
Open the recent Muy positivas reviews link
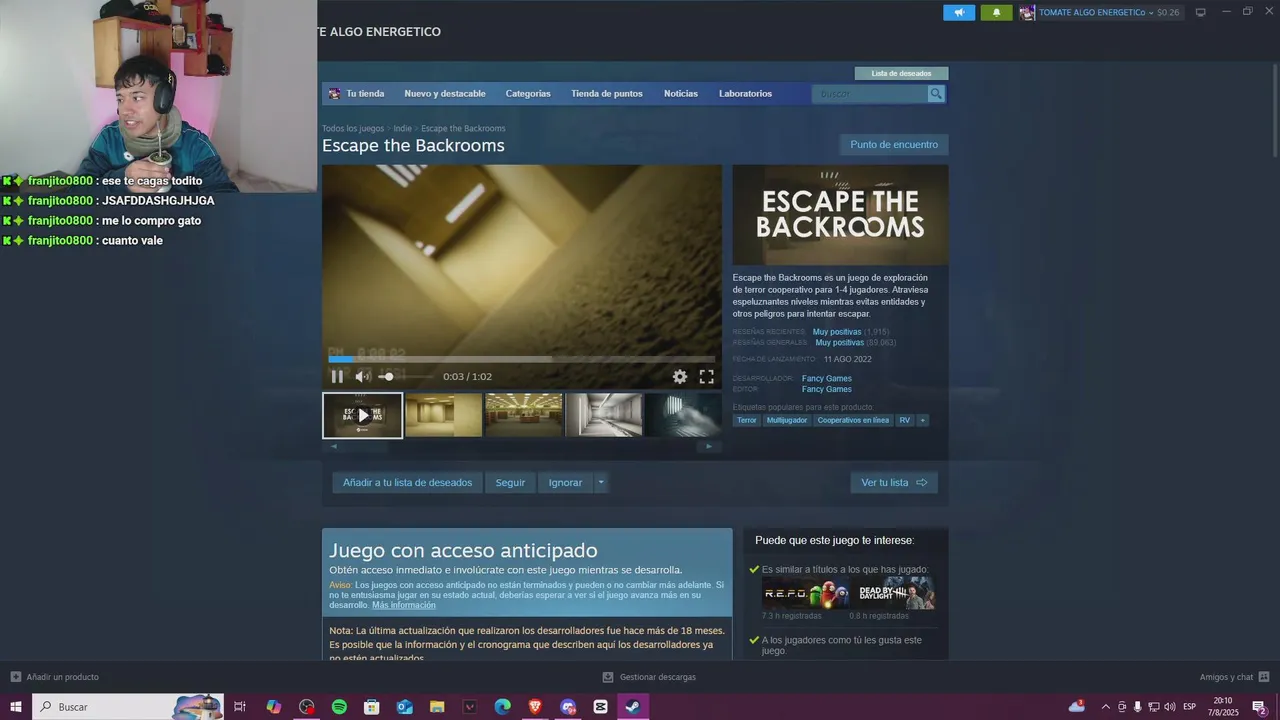(x=837, y=332)
